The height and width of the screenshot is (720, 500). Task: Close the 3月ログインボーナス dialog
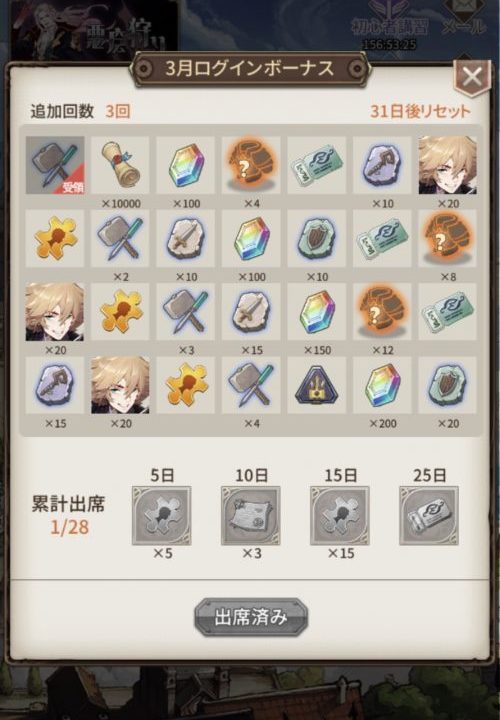(472, 77)
